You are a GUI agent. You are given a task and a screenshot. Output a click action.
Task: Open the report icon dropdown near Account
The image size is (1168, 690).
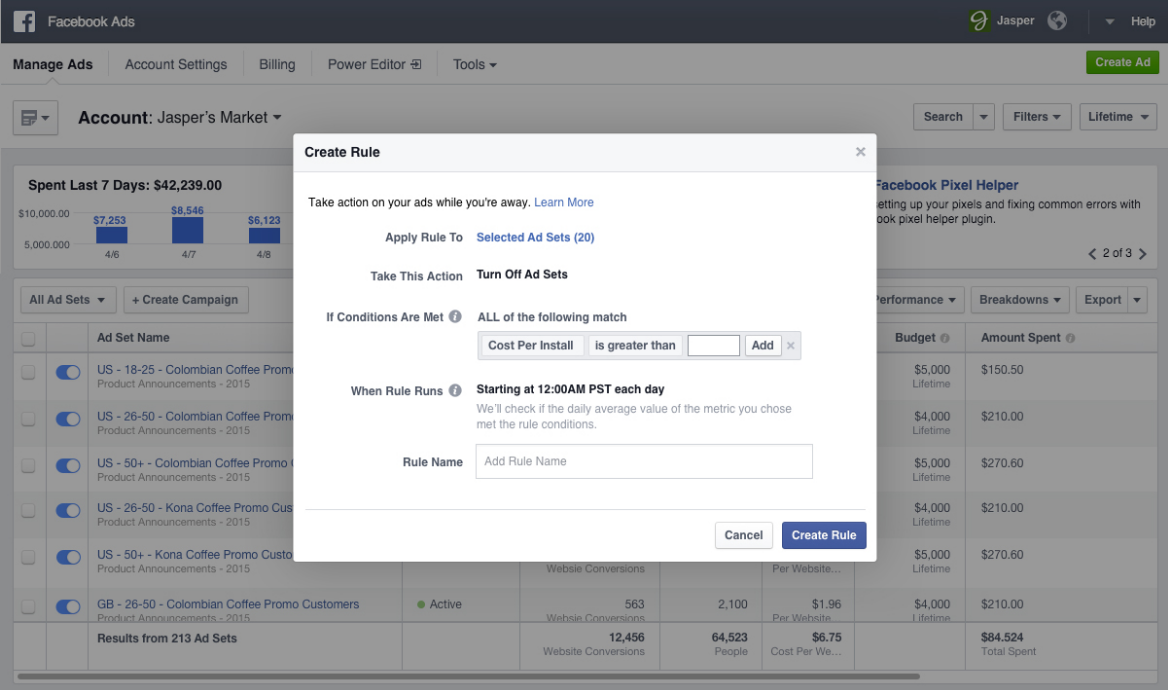click(x=36, y=118)
